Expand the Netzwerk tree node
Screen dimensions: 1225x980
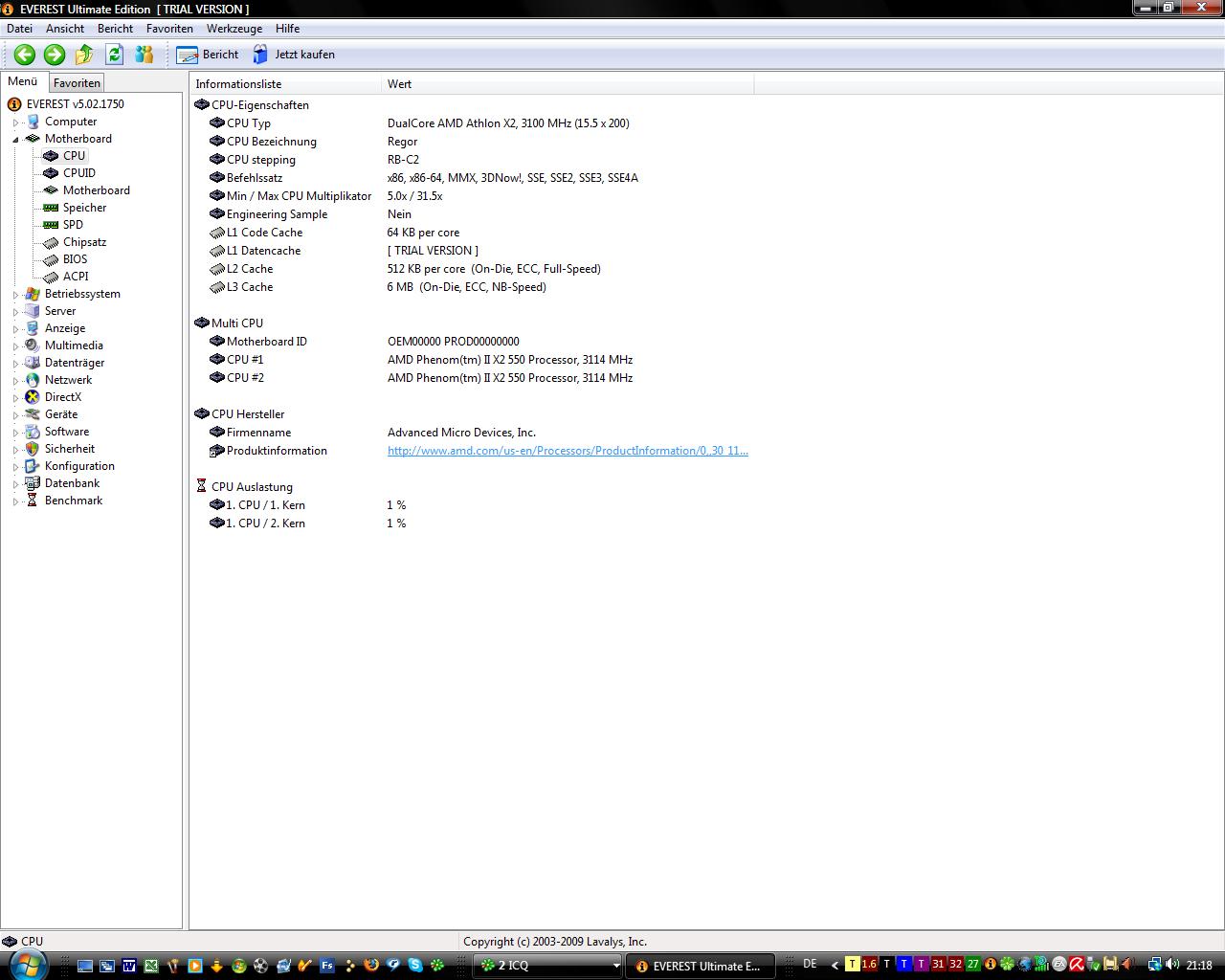16,381
